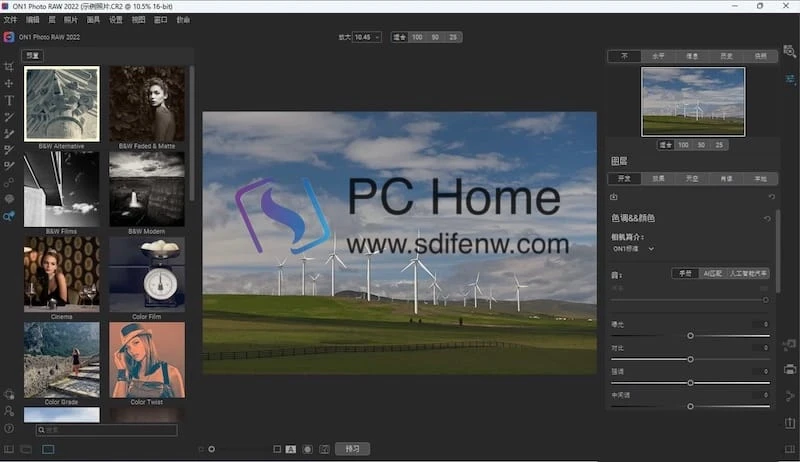Viewport: 800px width, 462px height.
Task: Choose the Cinema preset thumbnail
Action: coord(62,274)
